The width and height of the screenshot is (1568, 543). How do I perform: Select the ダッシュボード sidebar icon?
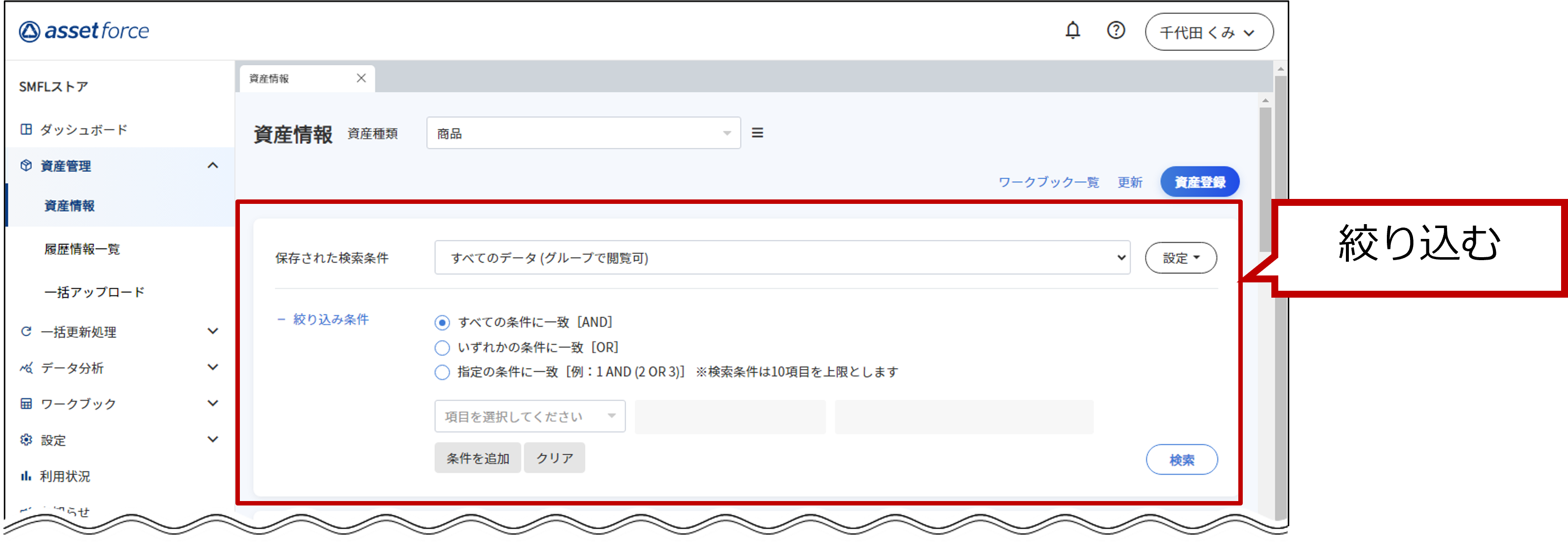pyautogui.click(x=26, y=129)
